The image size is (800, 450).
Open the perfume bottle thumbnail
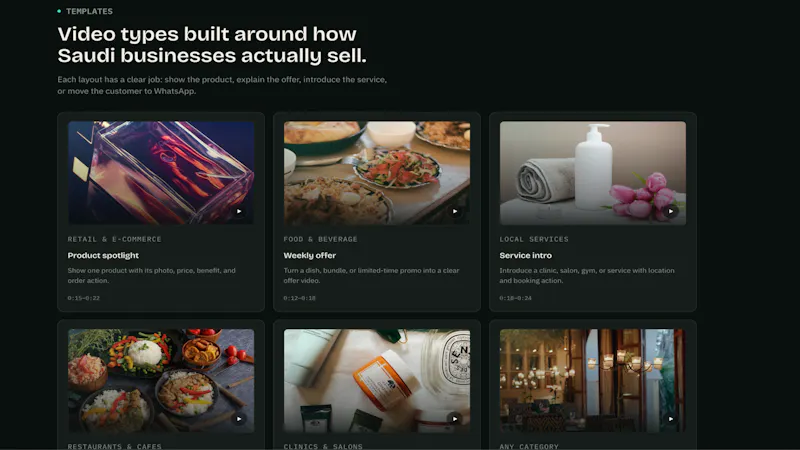click(x=161, y=172)
